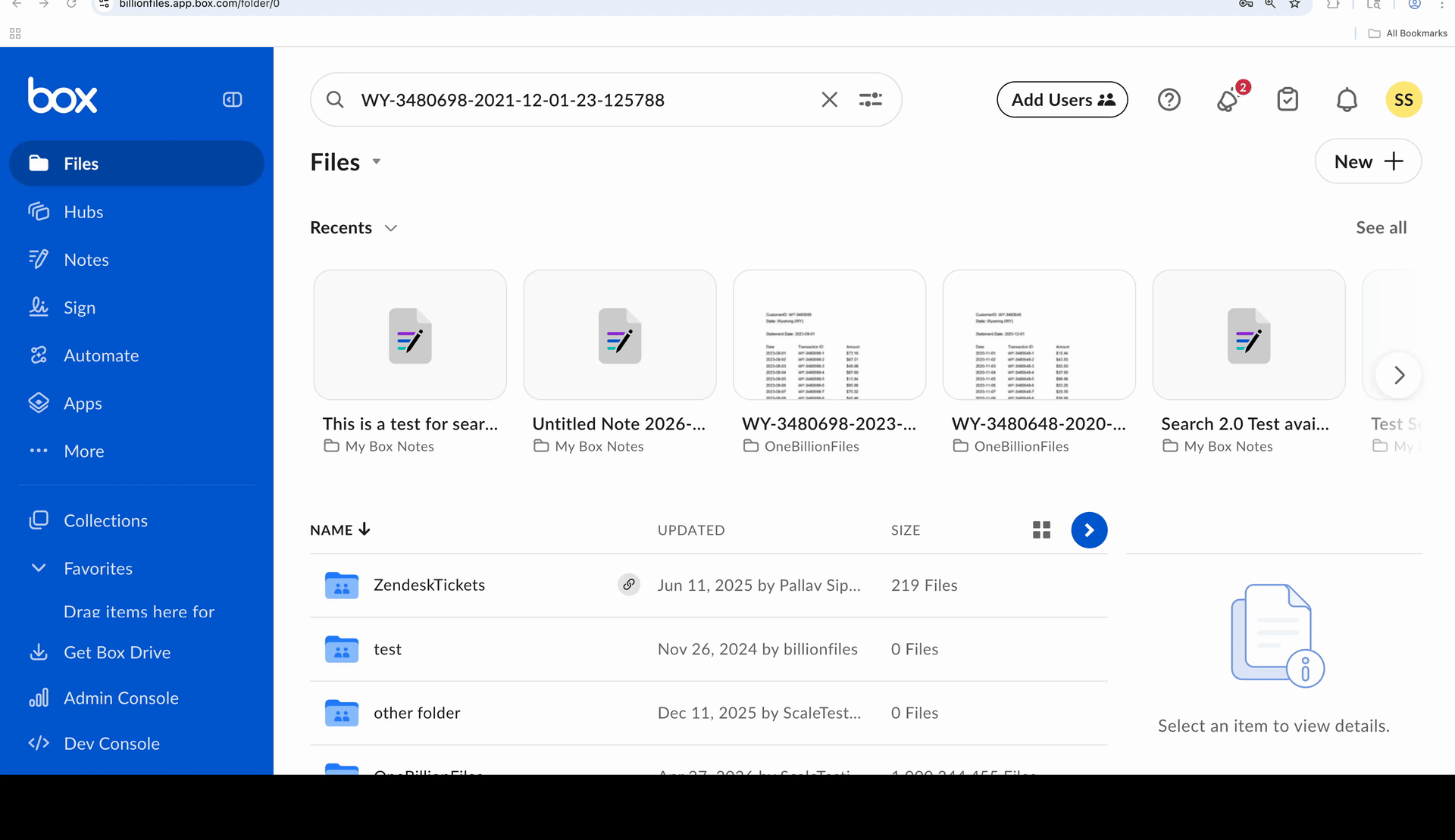1455x840 pixels.
Task: Show next recents with the right arrow
Action: tap(1399, 375)
